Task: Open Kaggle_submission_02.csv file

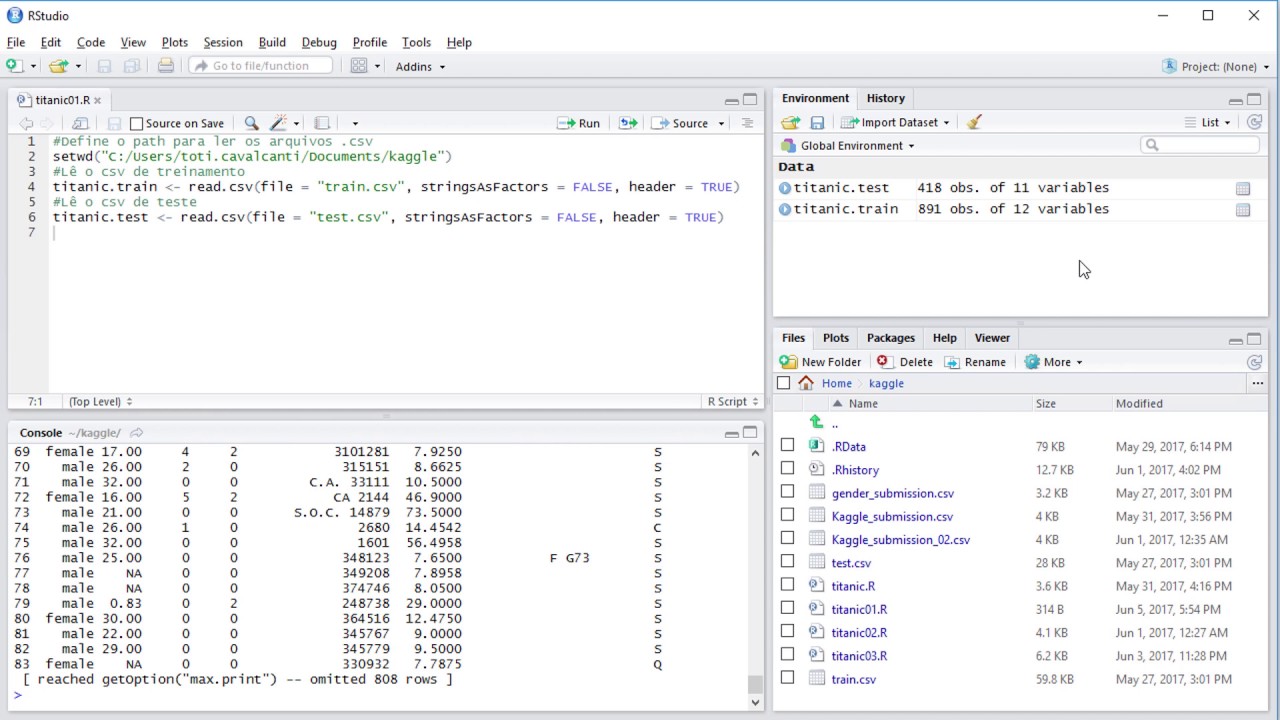Action: tap(900, 540)
